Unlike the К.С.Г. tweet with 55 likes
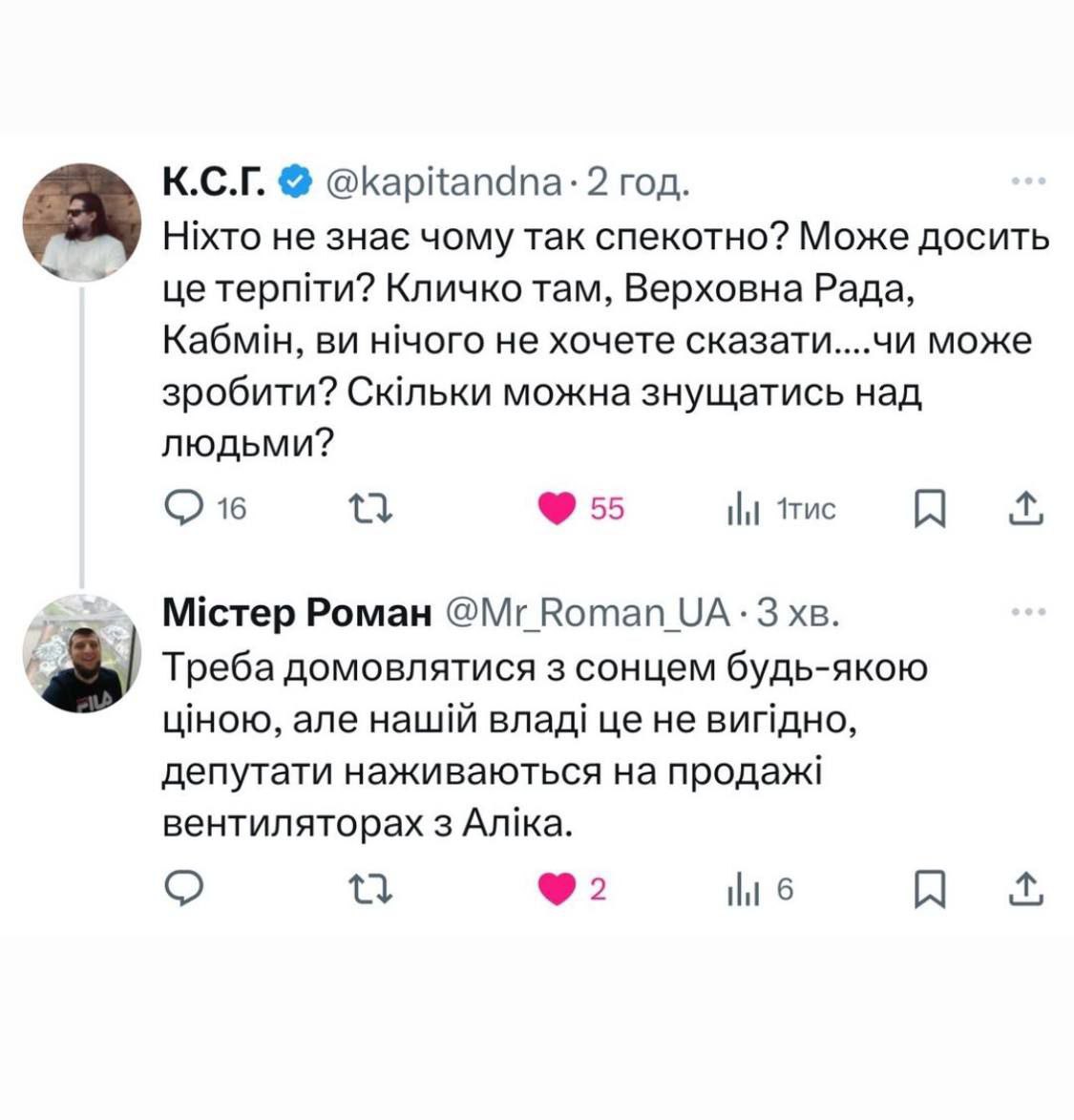This screenshot has width=1074, height=1120. [x=558, y=508]
